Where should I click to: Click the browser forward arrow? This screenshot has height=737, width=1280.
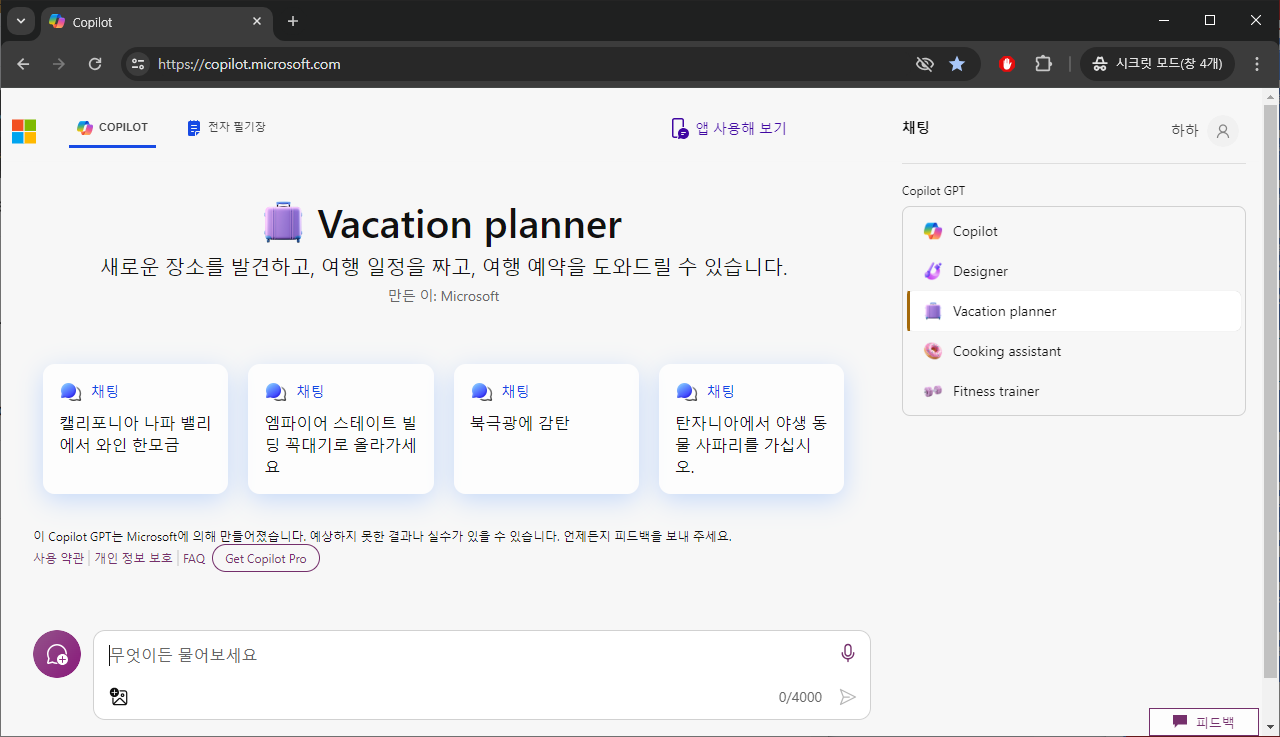[59, 64]
